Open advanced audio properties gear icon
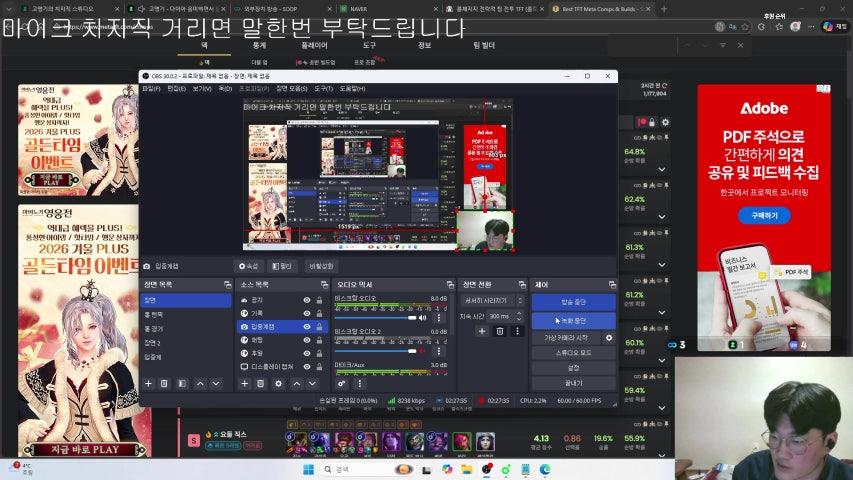Screen dimensions: 853x480 click(342, 383)
